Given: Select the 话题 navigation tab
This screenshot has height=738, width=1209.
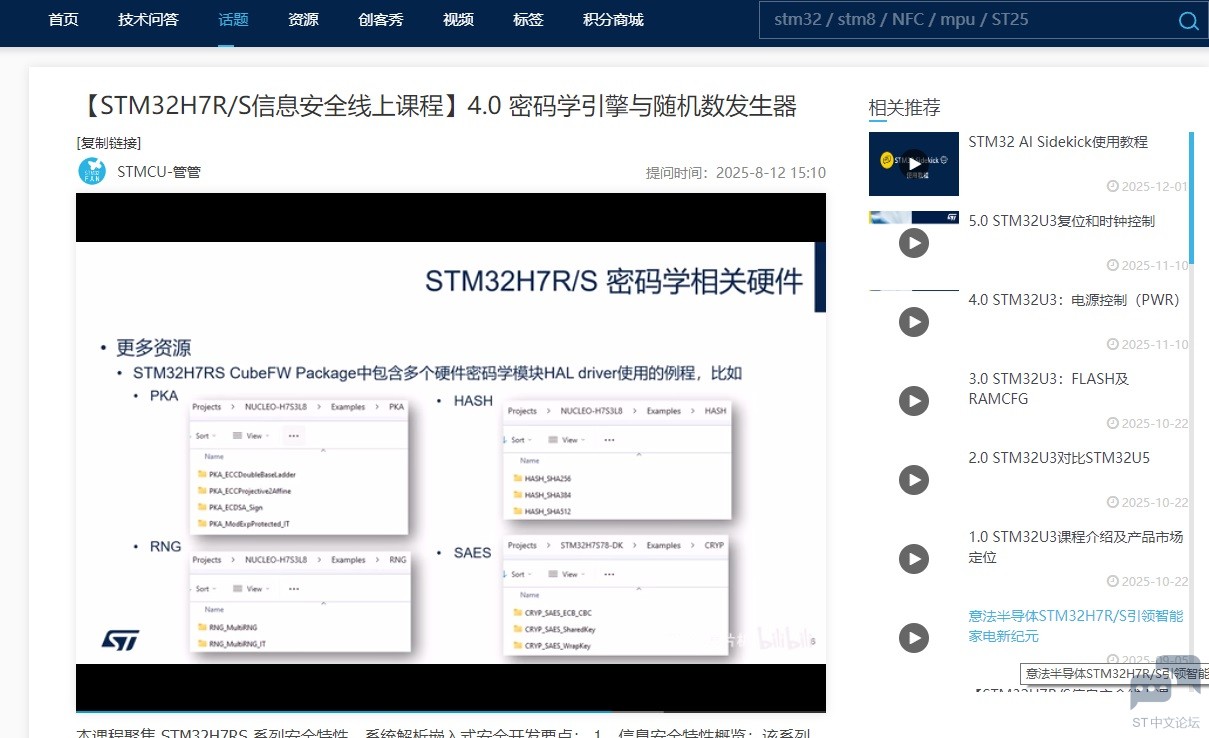Looking at the screenshot, I should coord(233,20).
